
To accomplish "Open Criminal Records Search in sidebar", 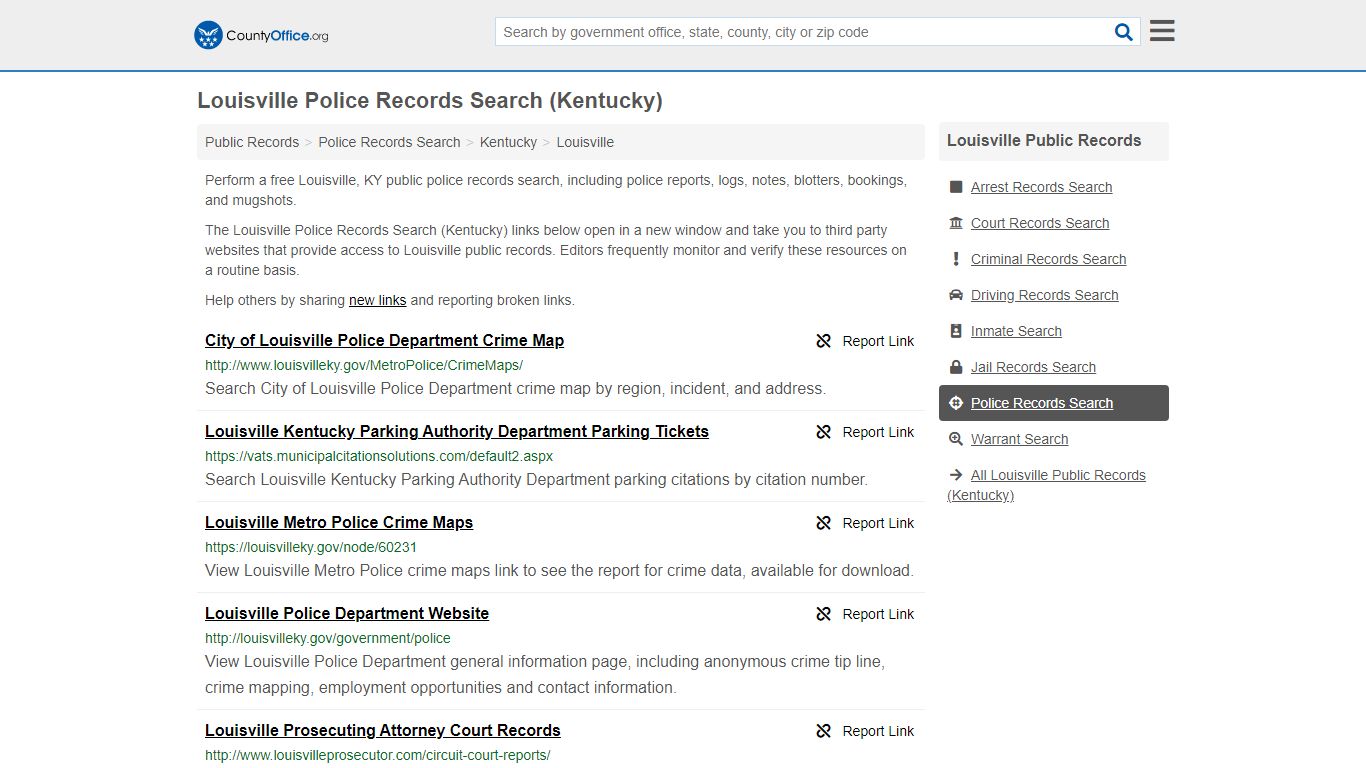I will coord(1048,259).
